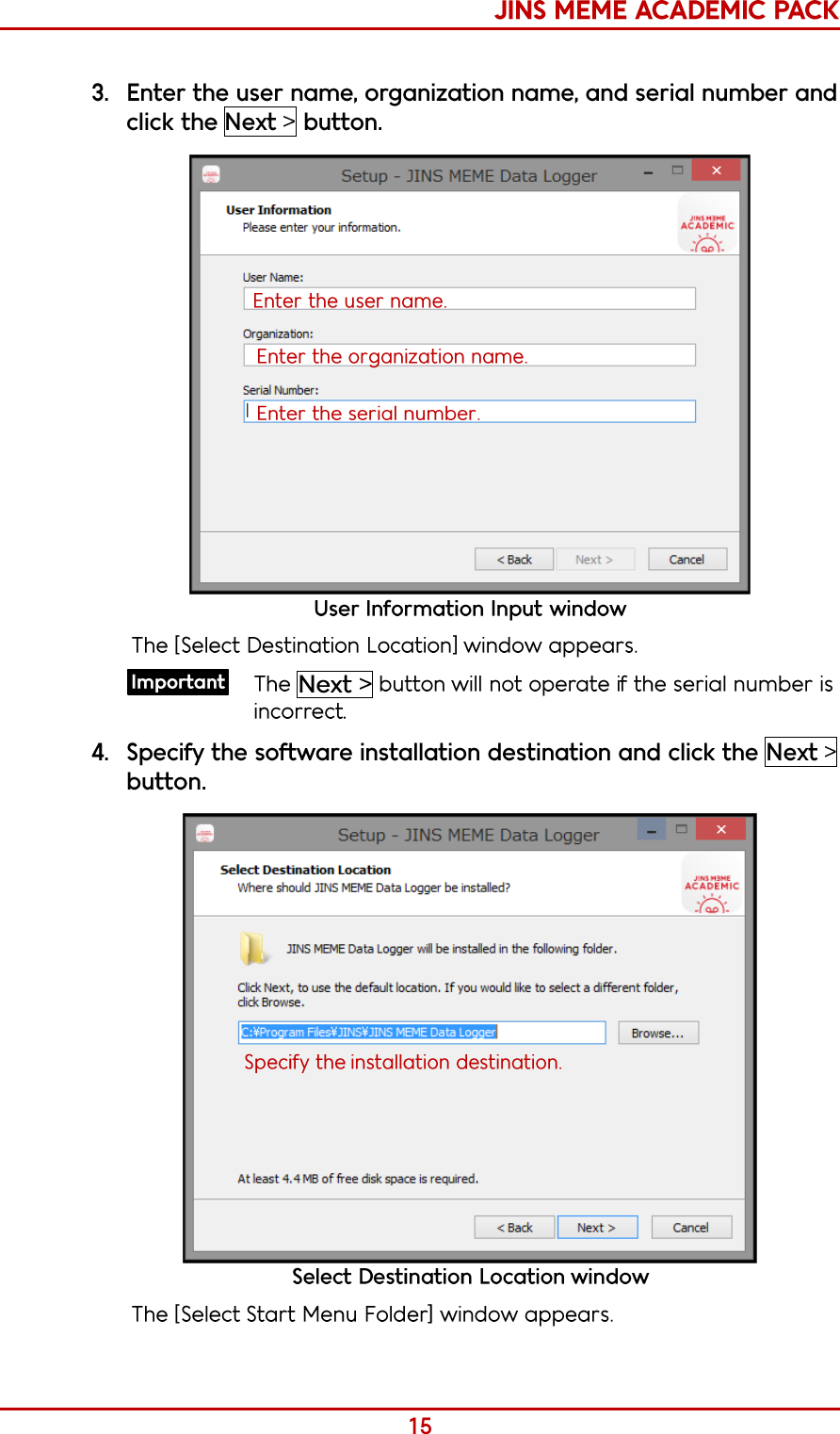
Task: Maximize the Select Destination Location window
Action: pos(681,829)
